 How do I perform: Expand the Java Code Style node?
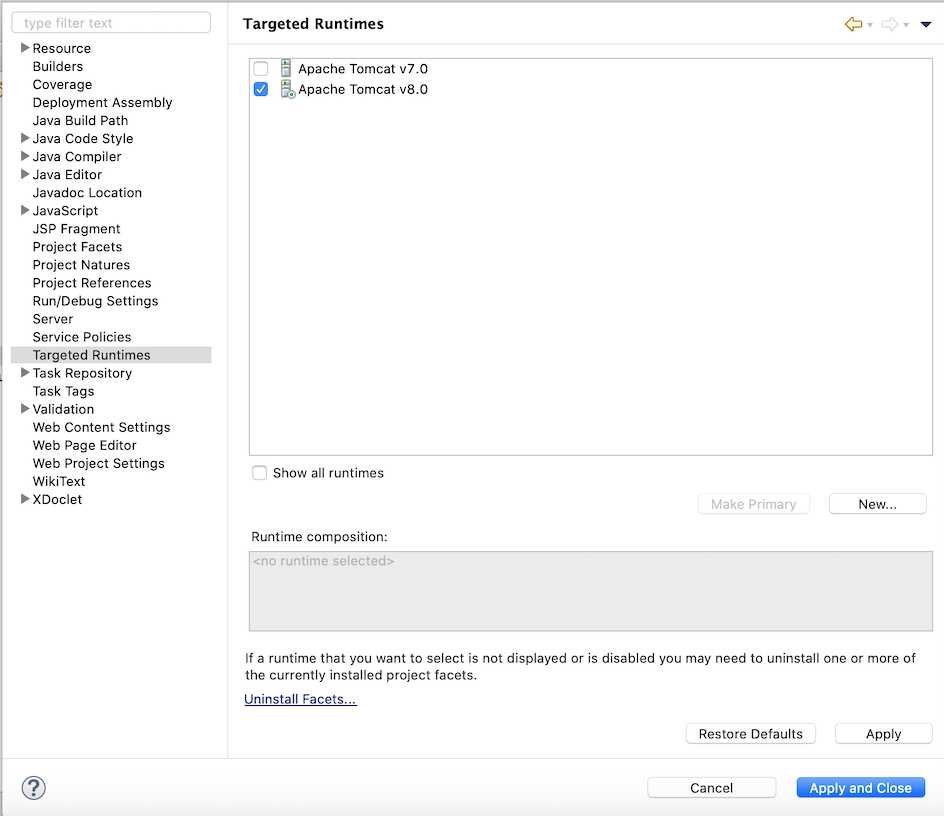point(25,138)
